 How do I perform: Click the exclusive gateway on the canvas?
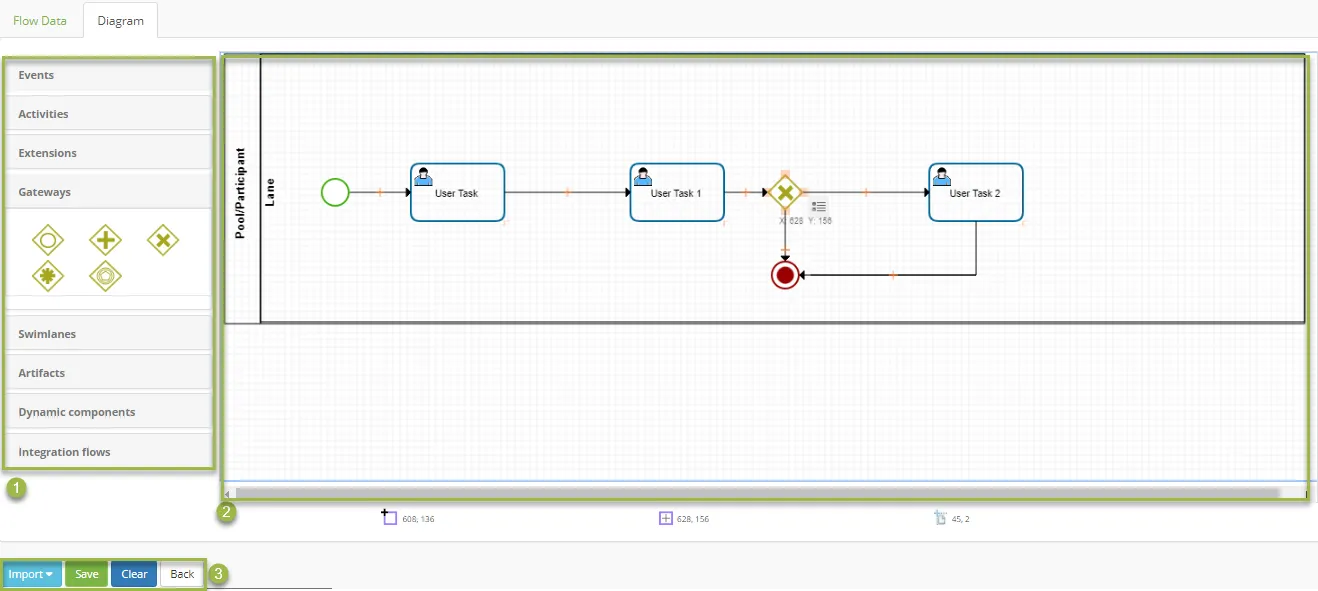785,192
